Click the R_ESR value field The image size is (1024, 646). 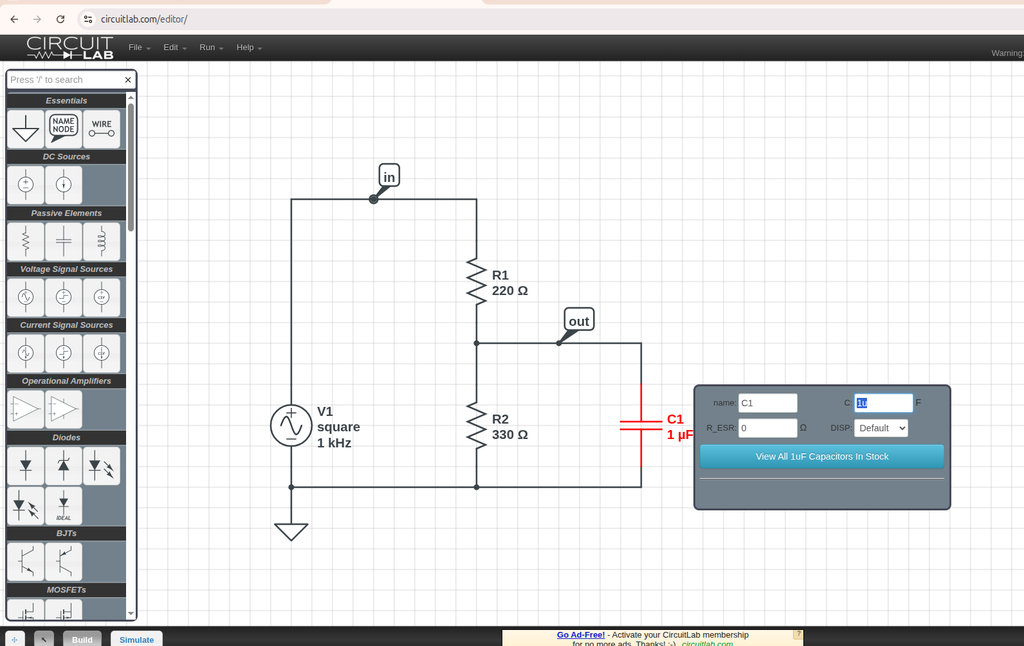[767, 428]
